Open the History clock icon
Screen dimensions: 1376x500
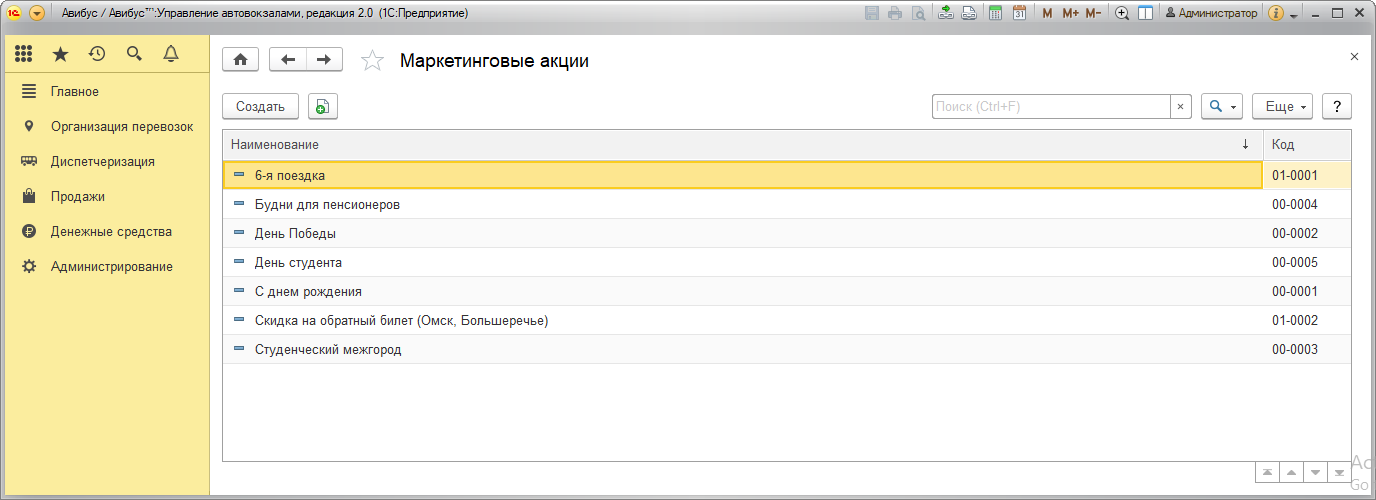(97, 54)
